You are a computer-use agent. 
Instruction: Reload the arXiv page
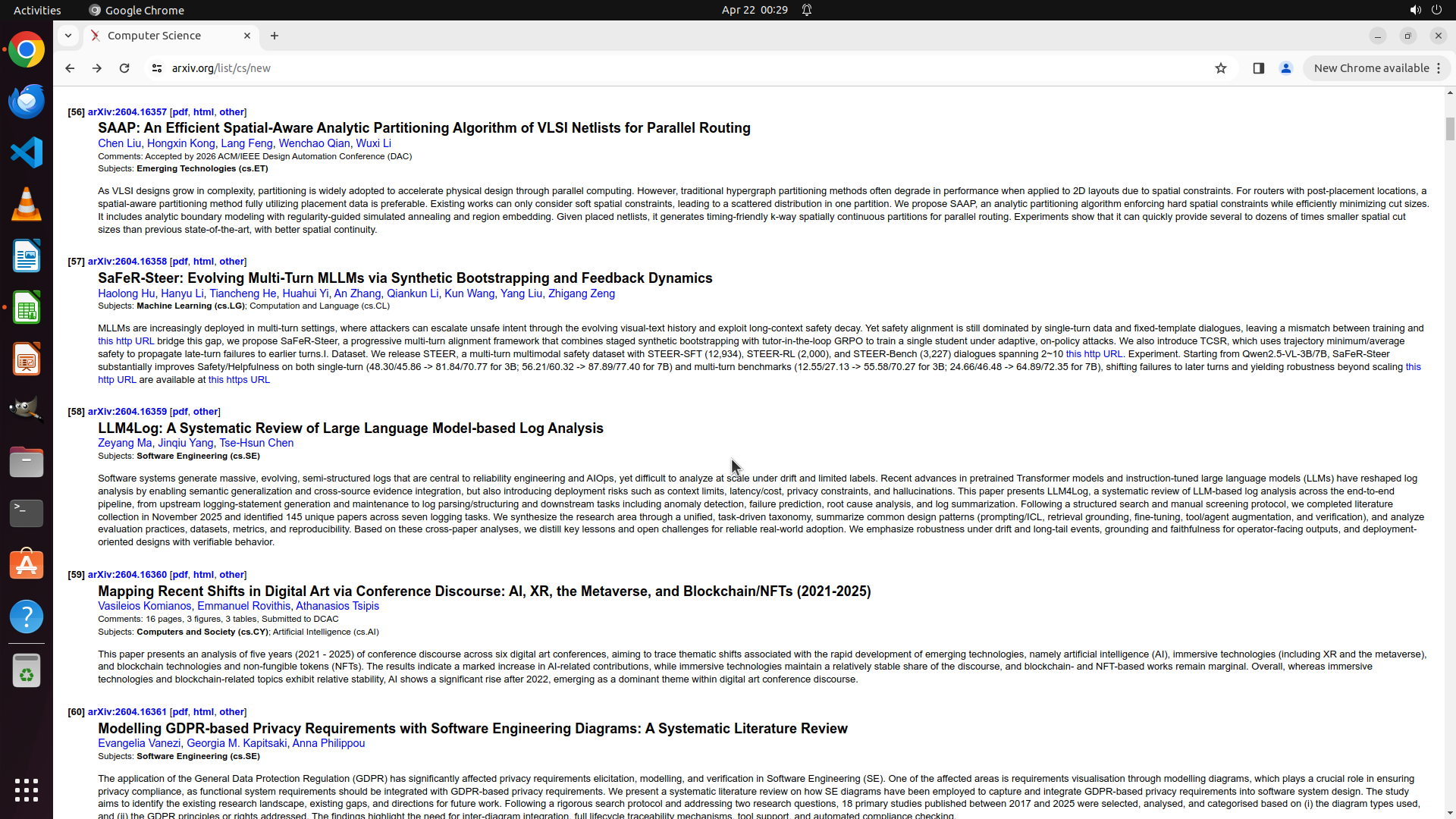click(x=124, y=68)
